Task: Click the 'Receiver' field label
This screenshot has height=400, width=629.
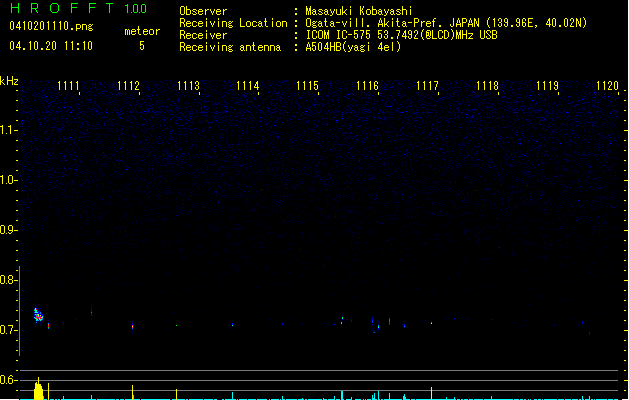Action: point(203,35)
